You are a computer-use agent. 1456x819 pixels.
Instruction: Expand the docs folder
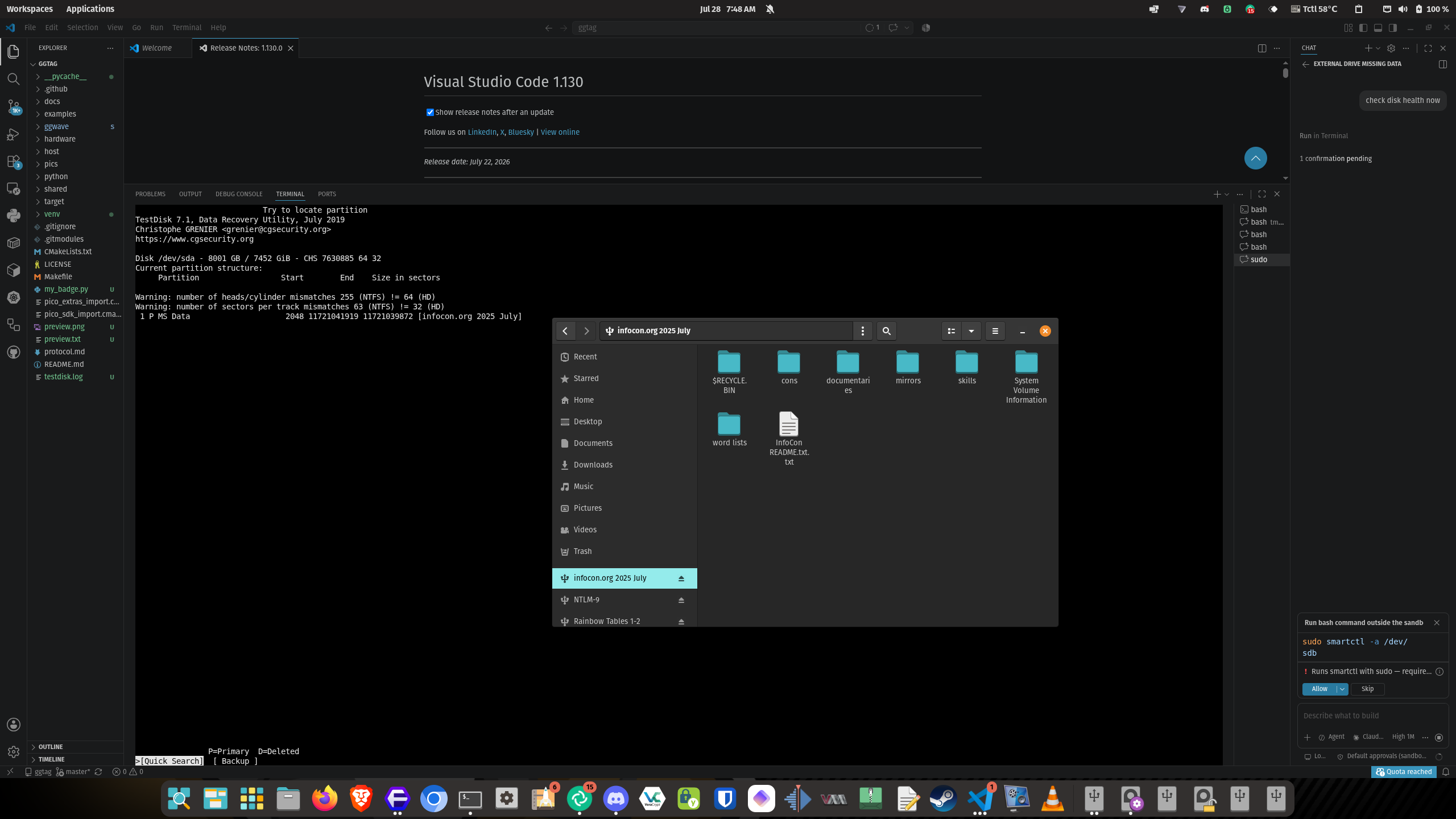[x=52, y=102]
